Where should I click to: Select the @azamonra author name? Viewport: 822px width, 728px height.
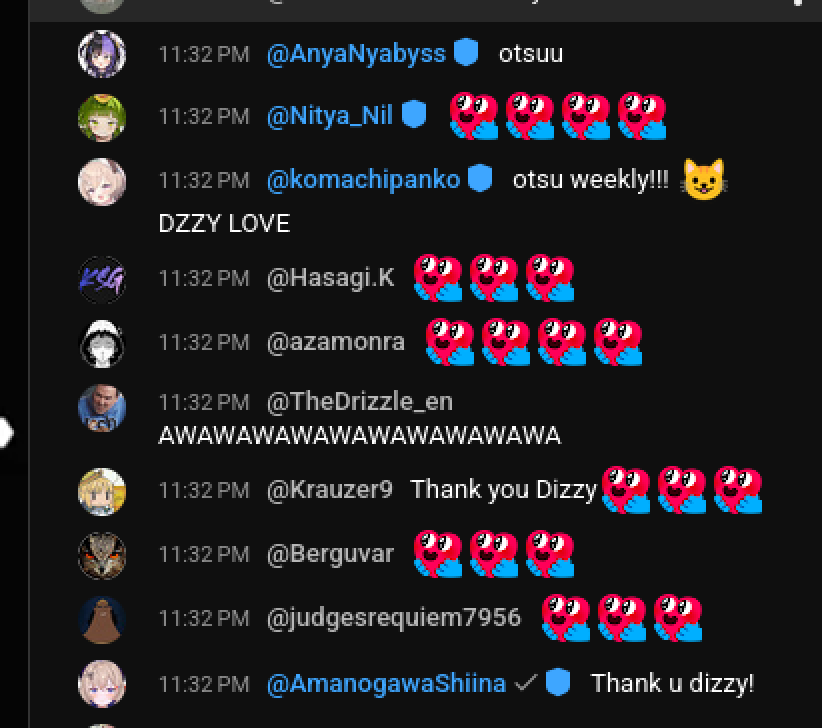coord(336,342)
